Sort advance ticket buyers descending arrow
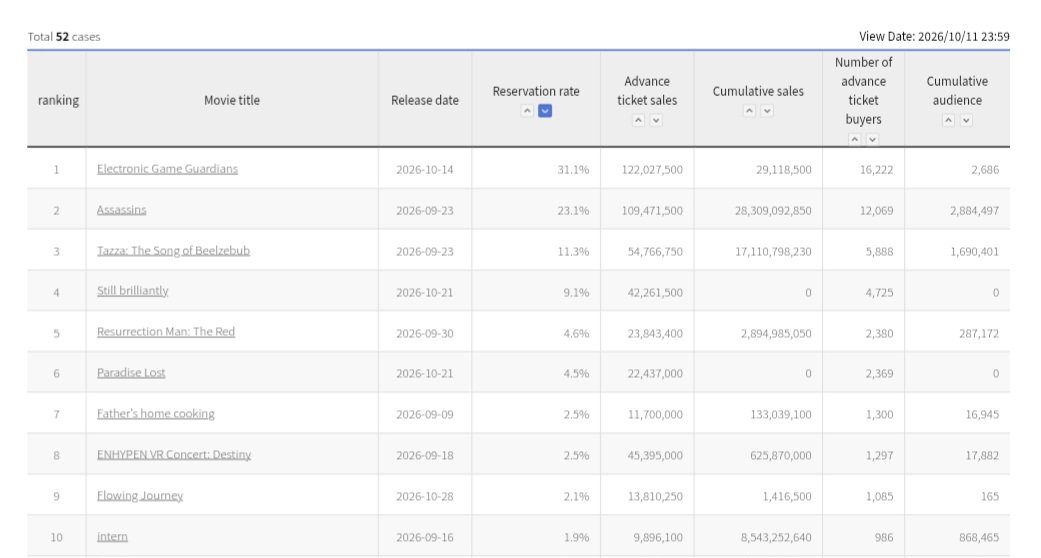1041x558 pixels. coord(872,140)
